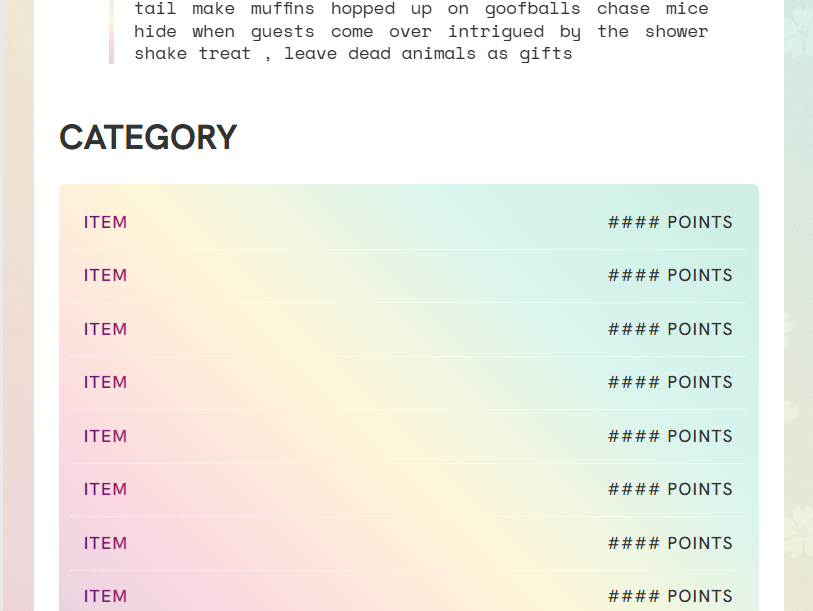This screenshot has width=813, height=611.
Task: Select the first ITEM label in list
Action: click(x=105, y=223)
